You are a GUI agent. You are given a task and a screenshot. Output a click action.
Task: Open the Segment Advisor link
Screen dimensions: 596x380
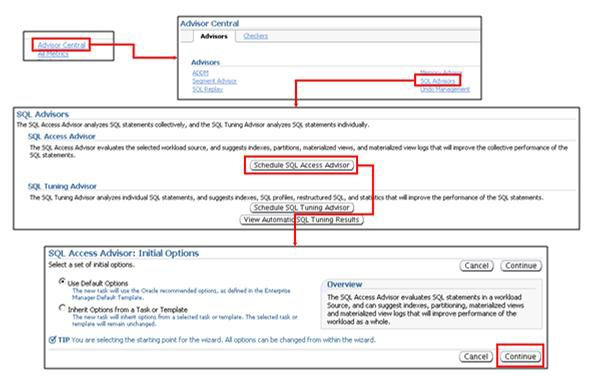214,81
